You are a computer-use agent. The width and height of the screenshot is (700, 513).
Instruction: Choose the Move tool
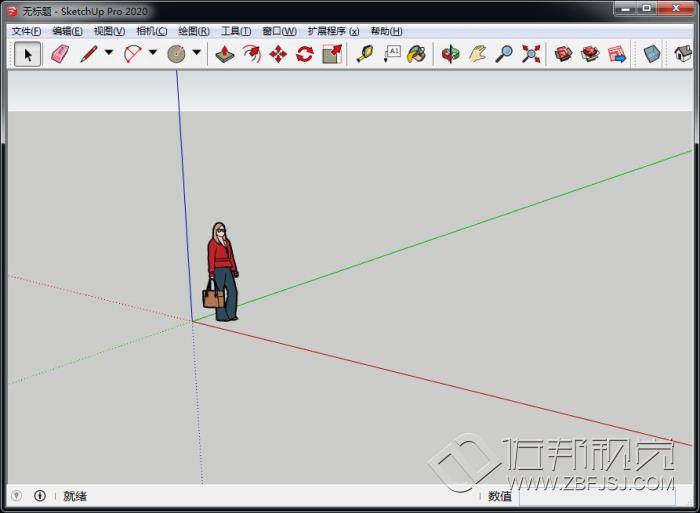pos(278,54)
